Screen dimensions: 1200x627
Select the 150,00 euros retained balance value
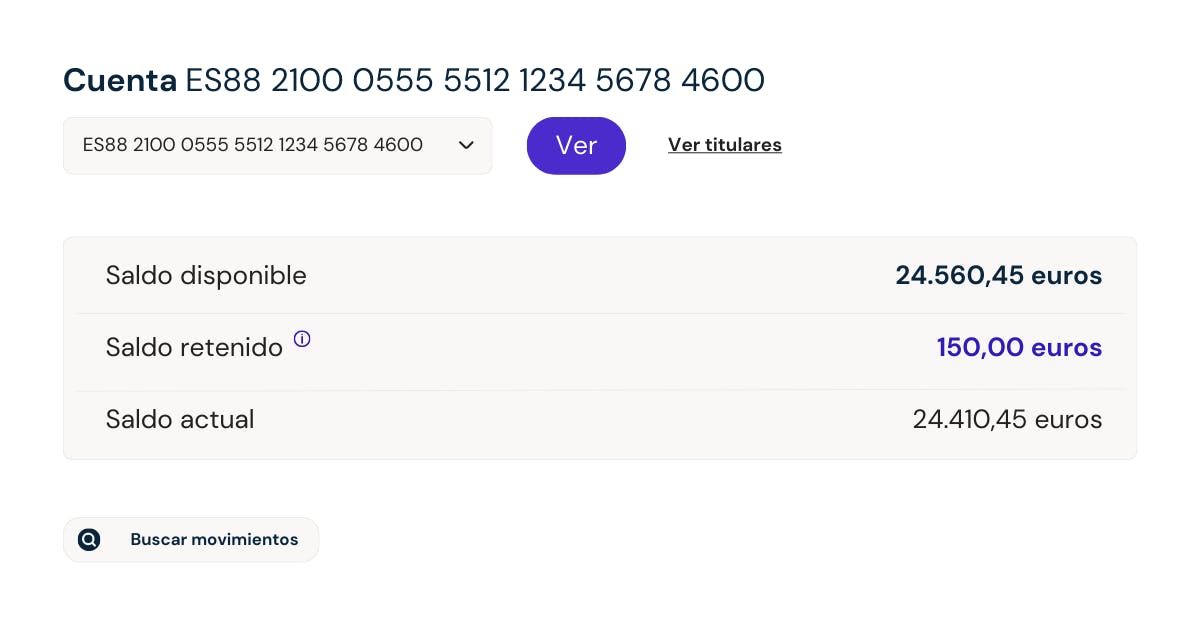click(x=1019, y=347)
